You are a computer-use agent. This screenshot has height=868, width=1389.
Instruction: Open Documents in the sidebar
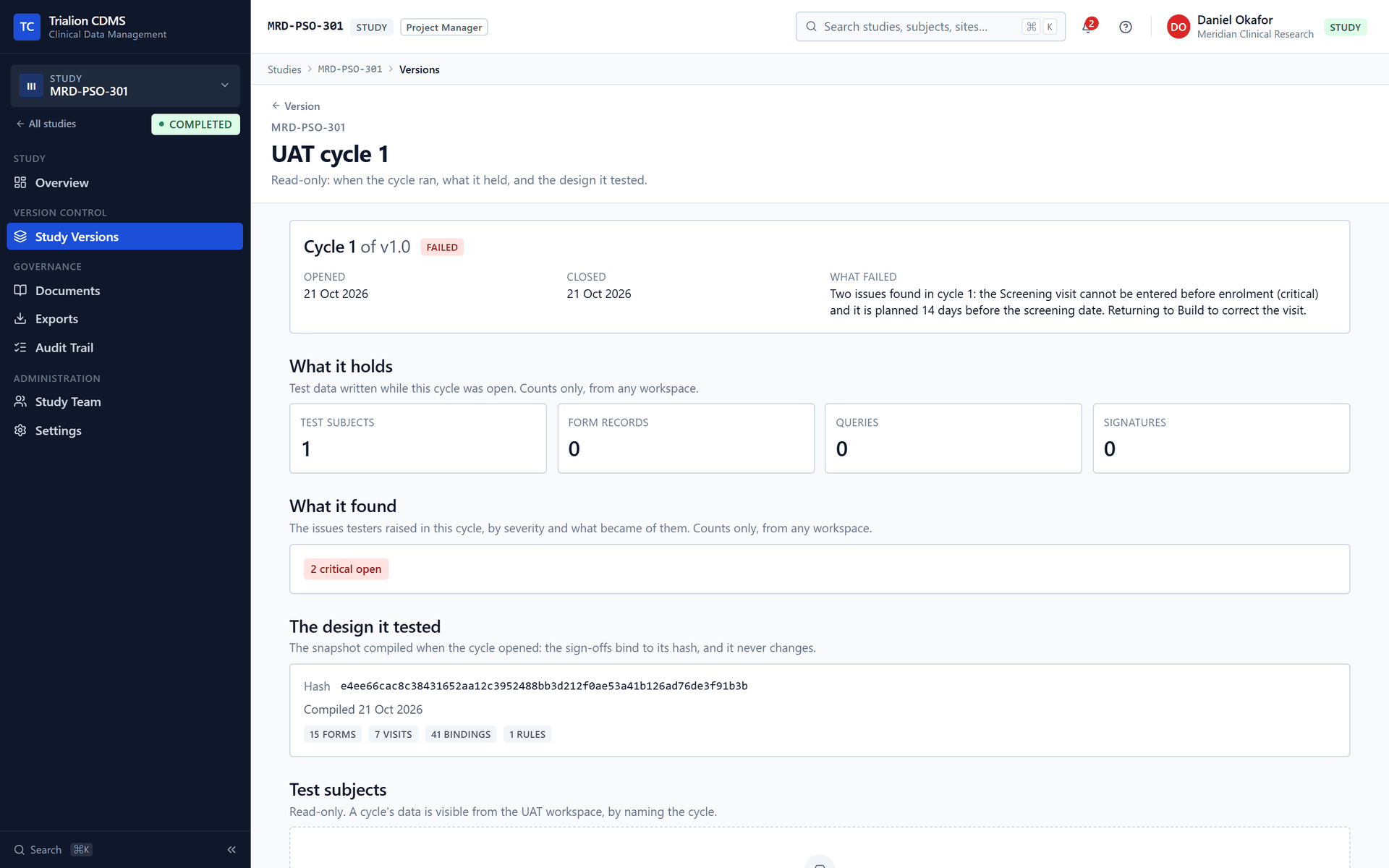pos(125,291)
